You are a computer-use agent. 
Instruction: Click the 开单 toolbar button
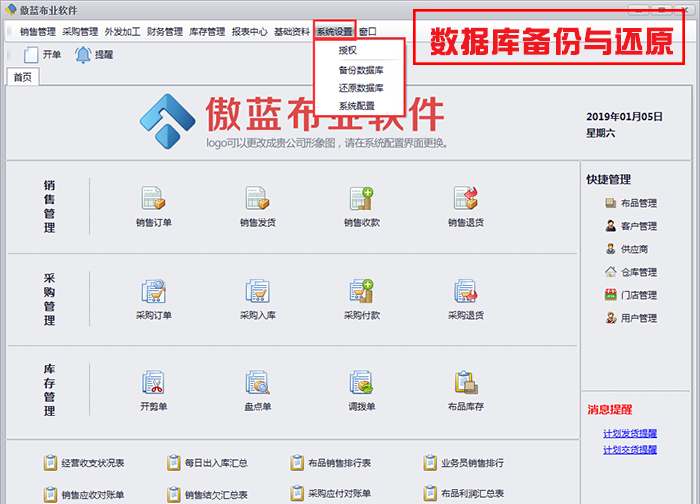42,55
